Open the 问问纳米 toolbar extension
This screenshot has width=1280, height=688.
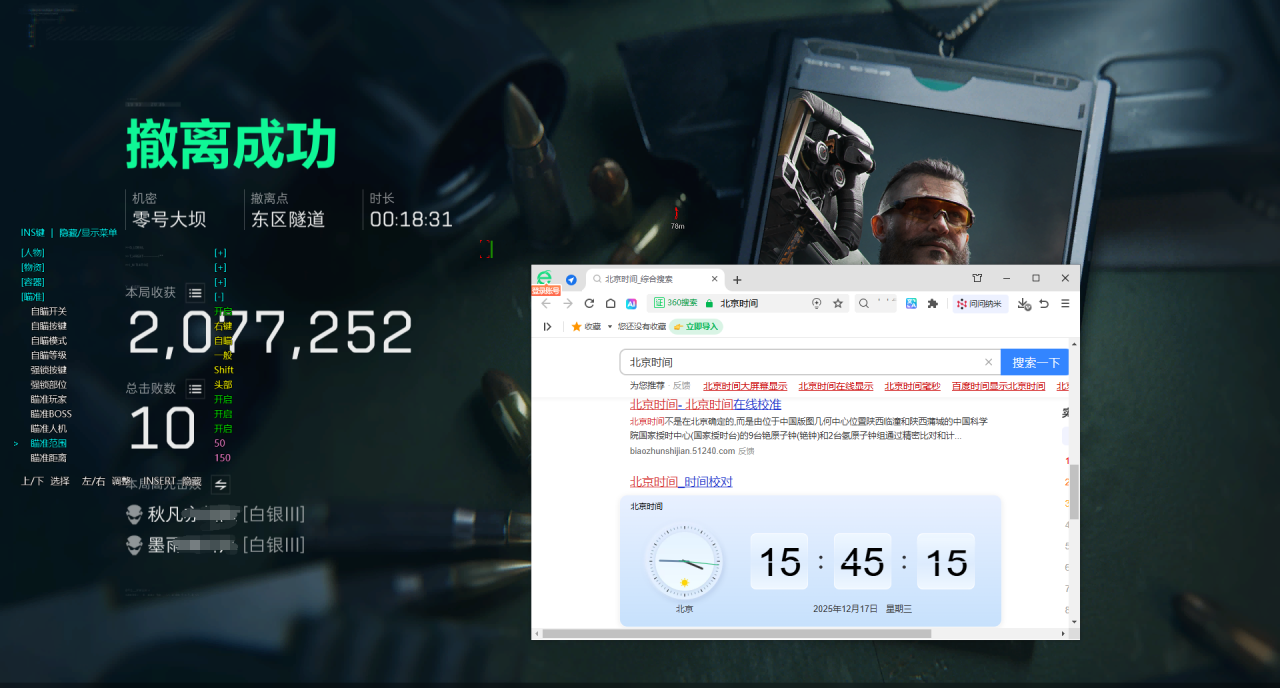(978, 302)
